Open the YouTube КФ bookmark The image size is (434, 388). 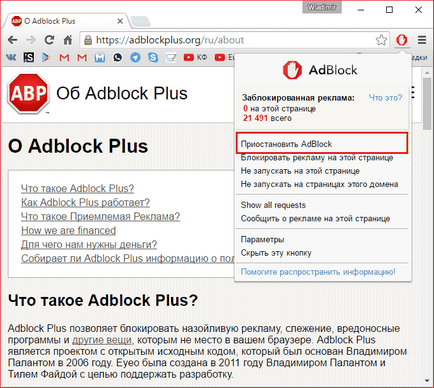(x=195, y=58)
